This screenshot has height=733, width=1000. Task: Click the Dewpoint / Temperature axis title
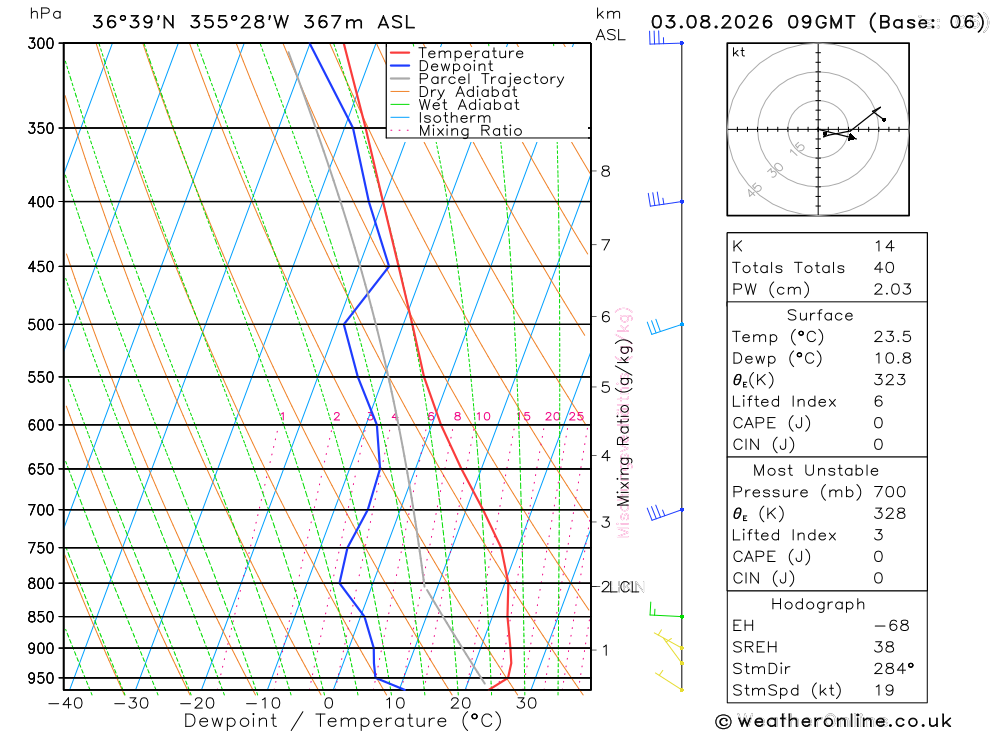(x=342, y=721)
